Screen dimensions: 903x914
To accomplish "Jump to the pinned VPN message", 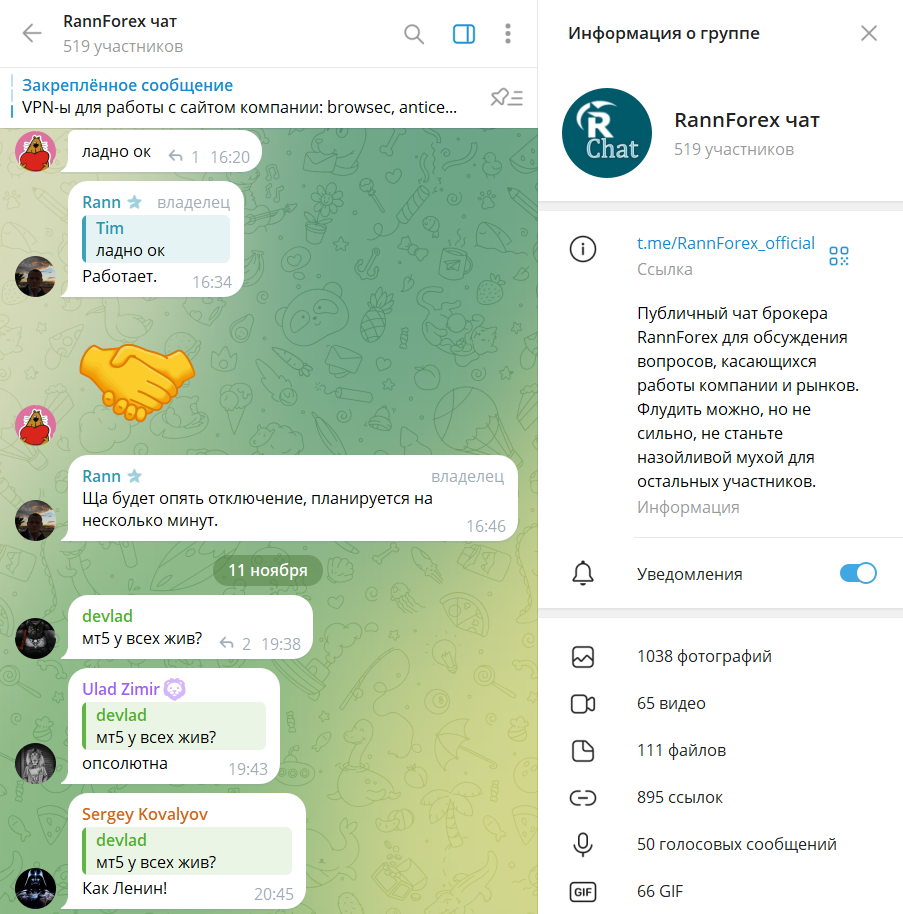I will pyautogui.click(x=239, y=97).
